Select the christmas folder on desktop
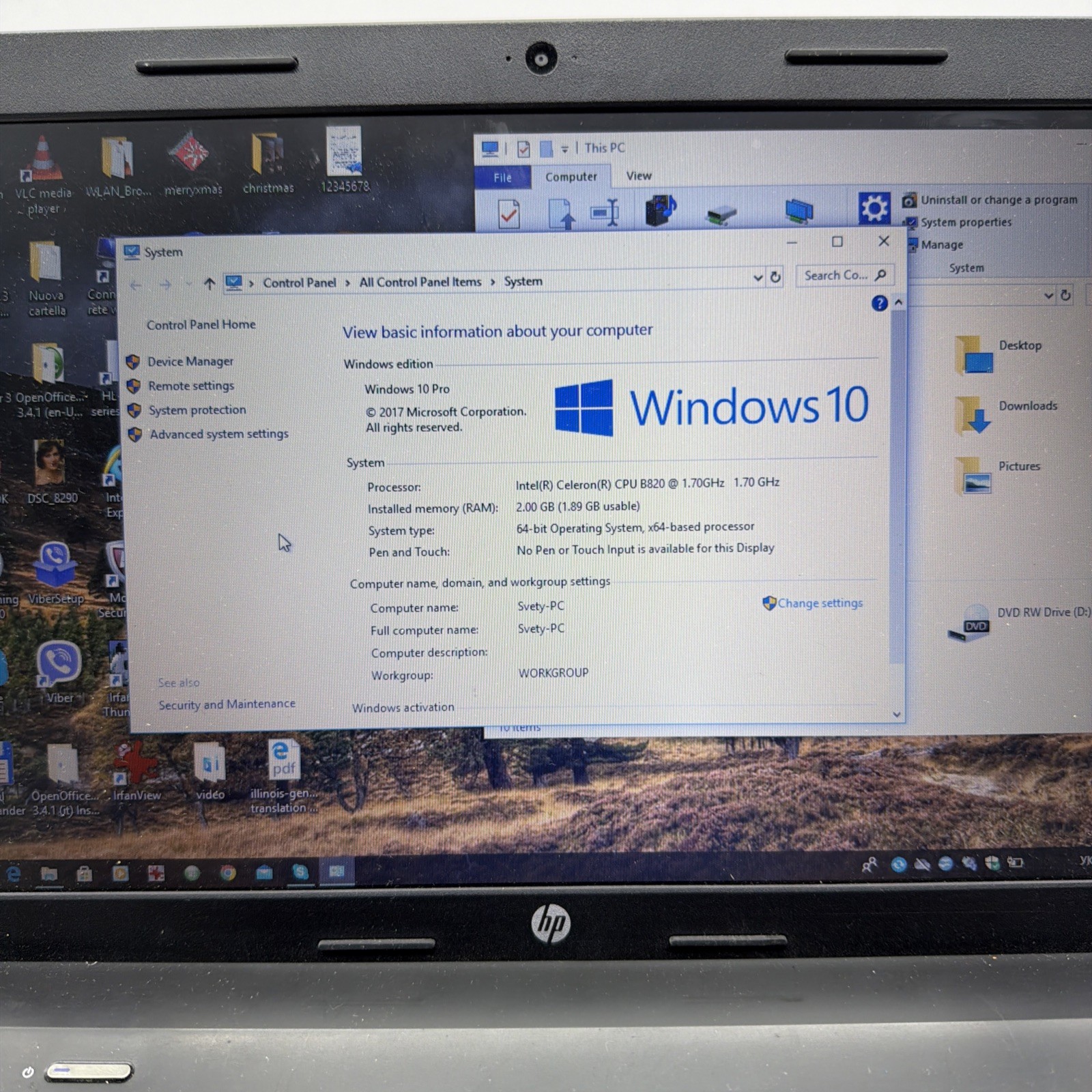The height and width of the screenshot is (1092, 1092). point(268,163)
